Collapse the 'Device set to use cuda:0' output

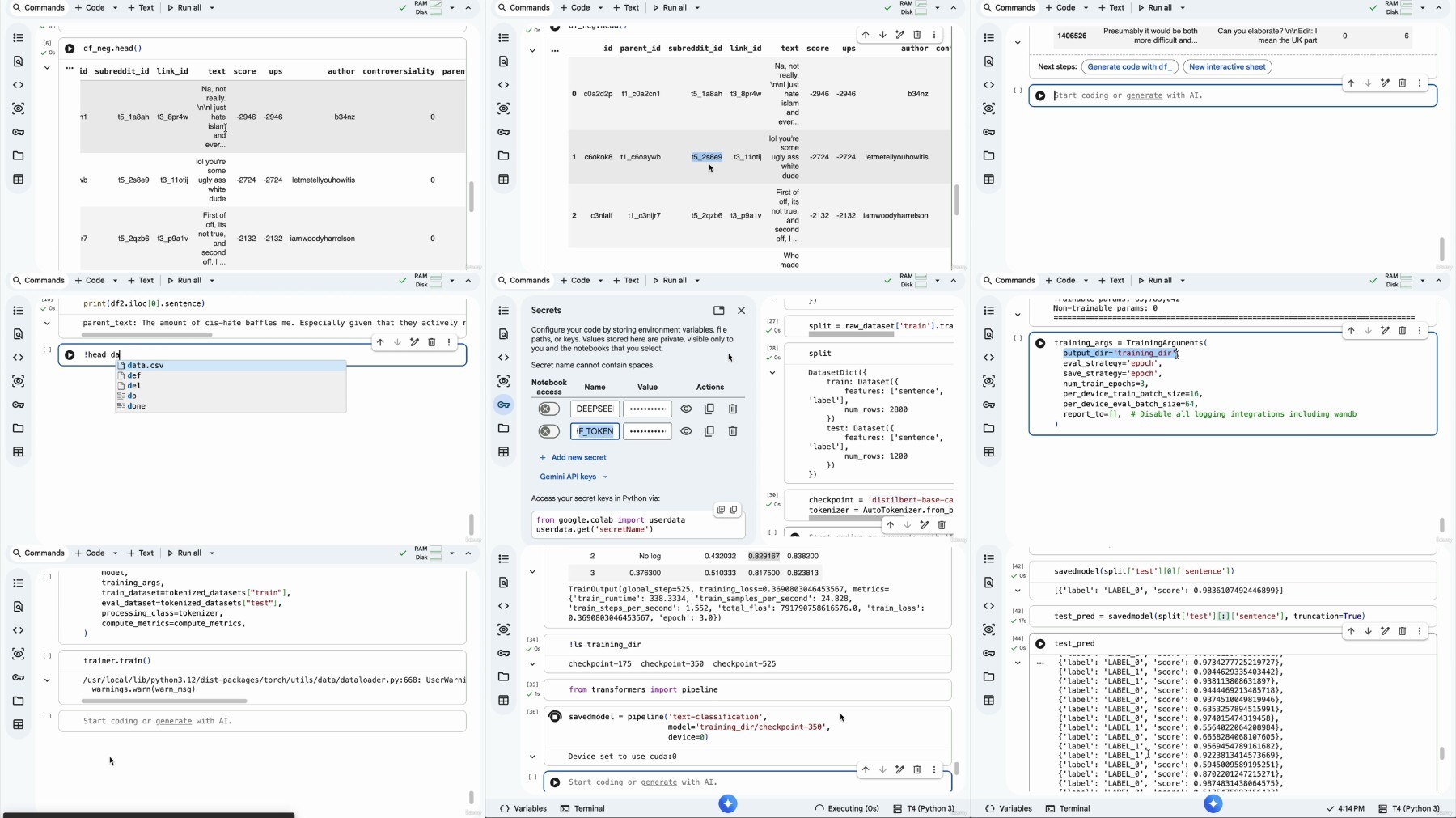point(532,757)
